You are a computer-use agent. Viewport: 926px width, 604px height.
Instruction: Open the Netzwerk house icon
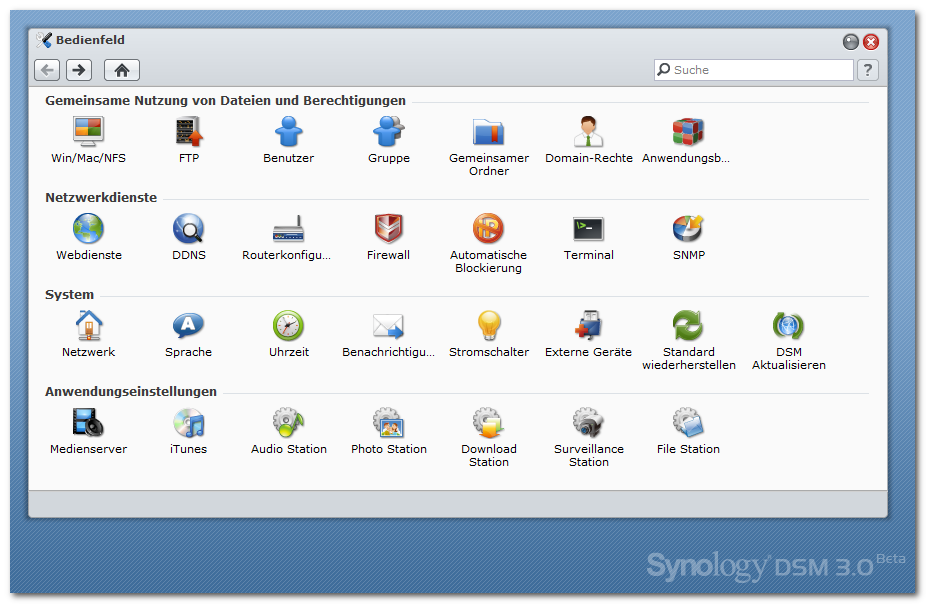[x=89, y=325]
